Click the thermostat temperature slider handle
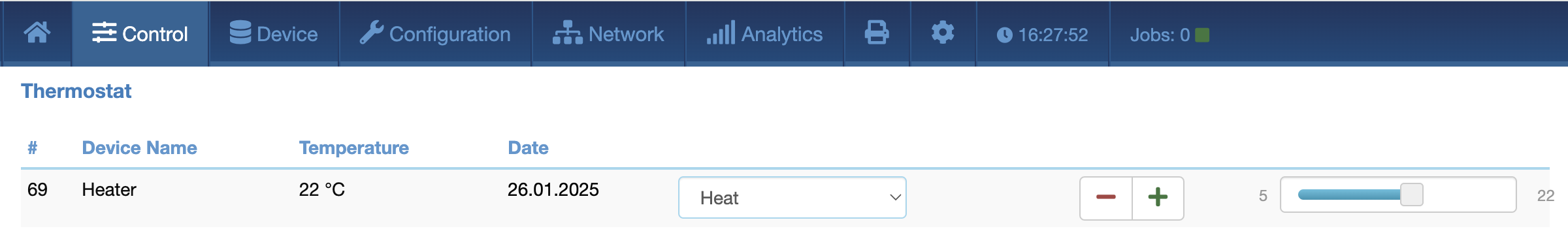Image resolution: width=1568 pixels, height=235 pixels. (x=1412, y=195)
